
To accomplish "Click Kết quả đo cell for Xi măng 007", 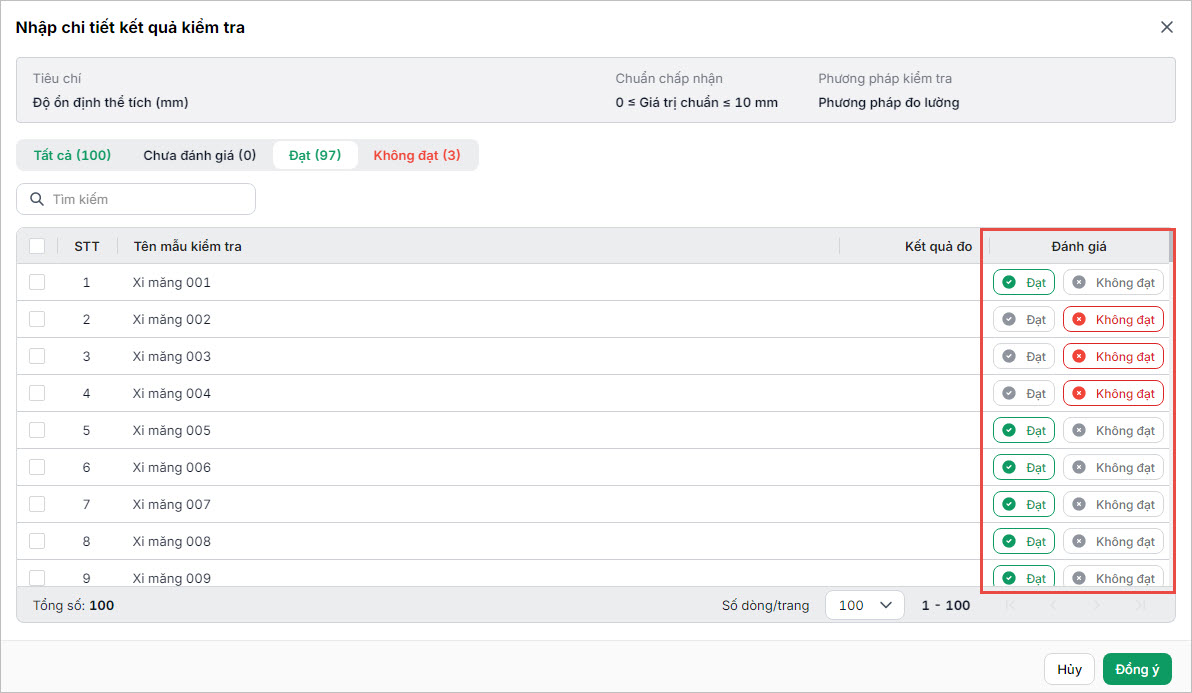I will tap(909, 505).
